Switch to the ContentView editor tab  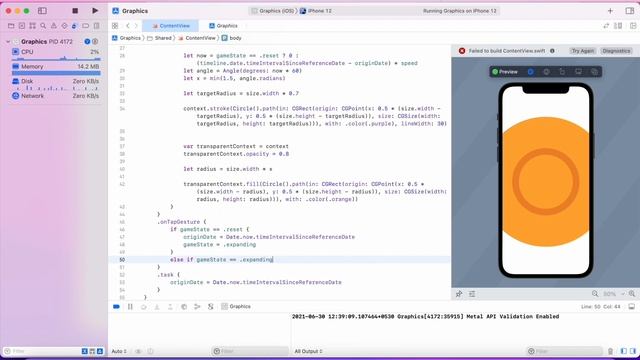point(171,26)
